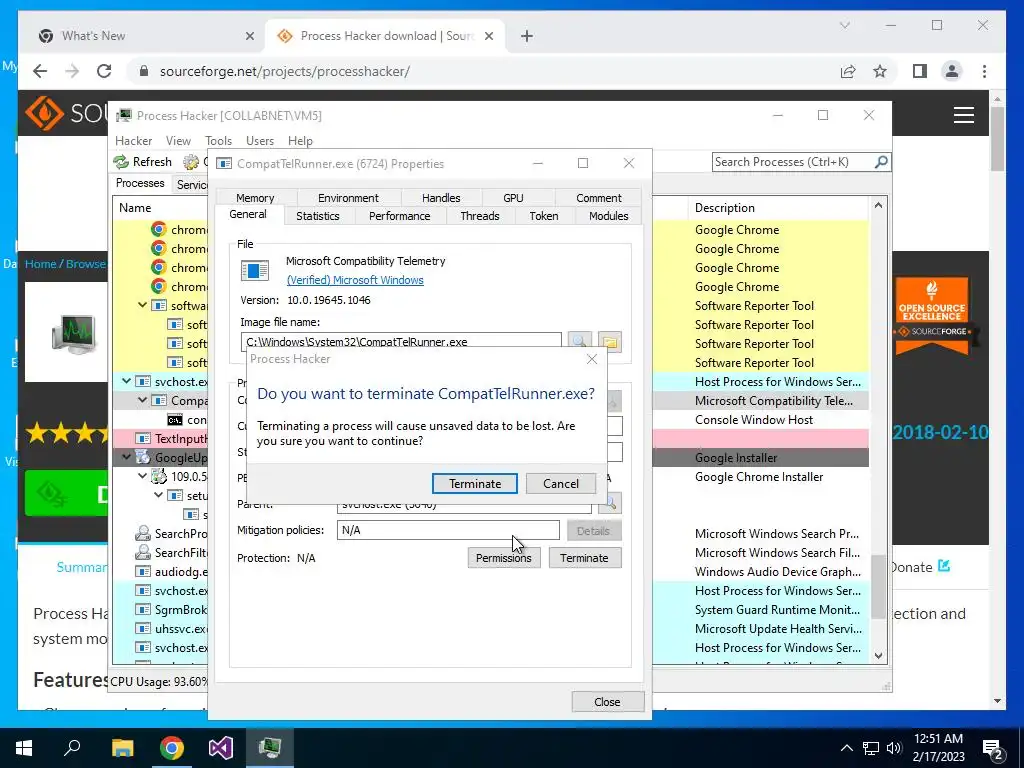The image size is (1024, 768).
Task: Select the TextInputHost process row
Action: 180,438
